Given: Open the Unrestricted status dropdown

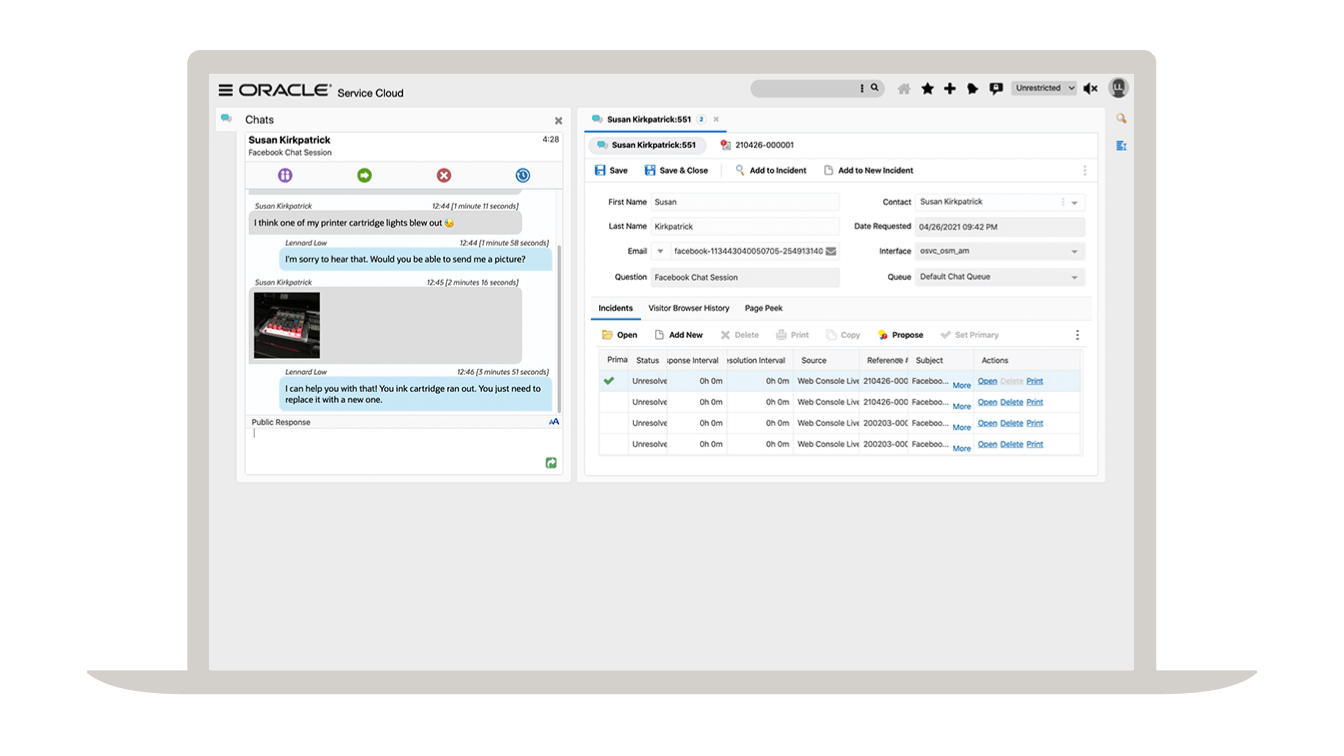Looking at the screenshot, I should tap(1044, 88).
